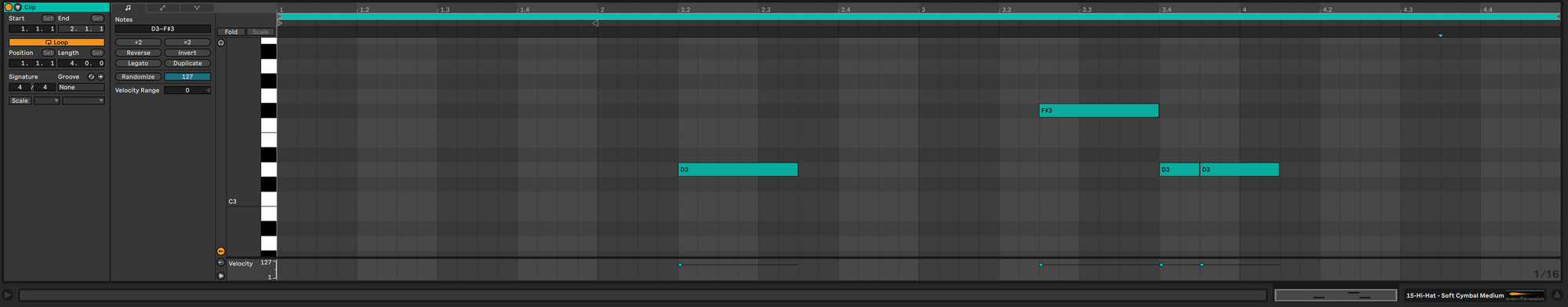
Task: Toggle the orange velocity lane show button
Action: point(221,251)
